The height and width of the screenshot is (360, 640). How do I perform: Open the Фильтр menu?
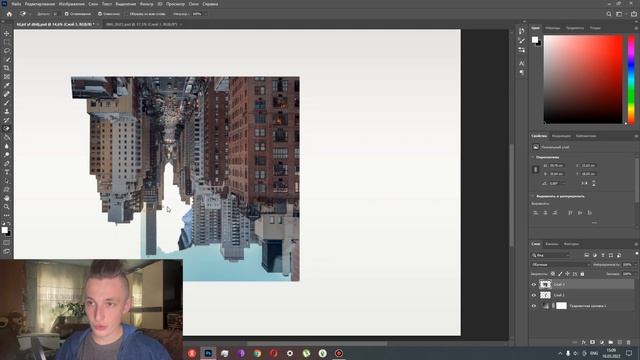coord(147,4)
